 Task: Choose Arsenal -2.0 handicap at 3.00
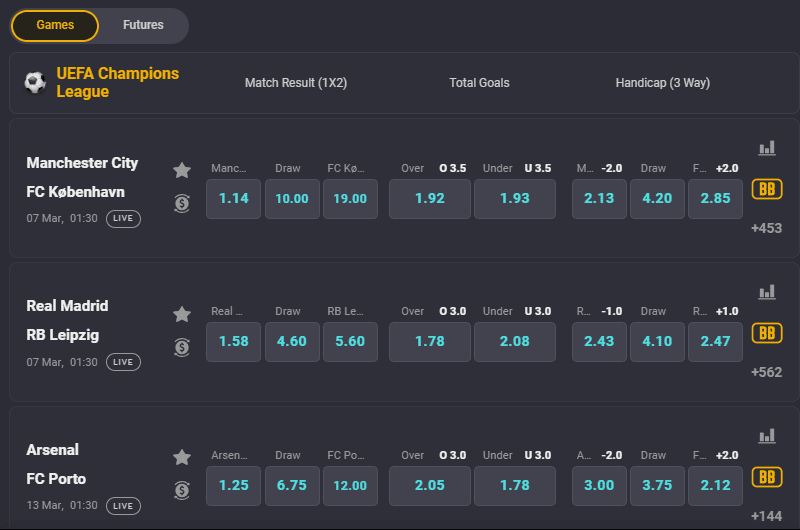599,486
